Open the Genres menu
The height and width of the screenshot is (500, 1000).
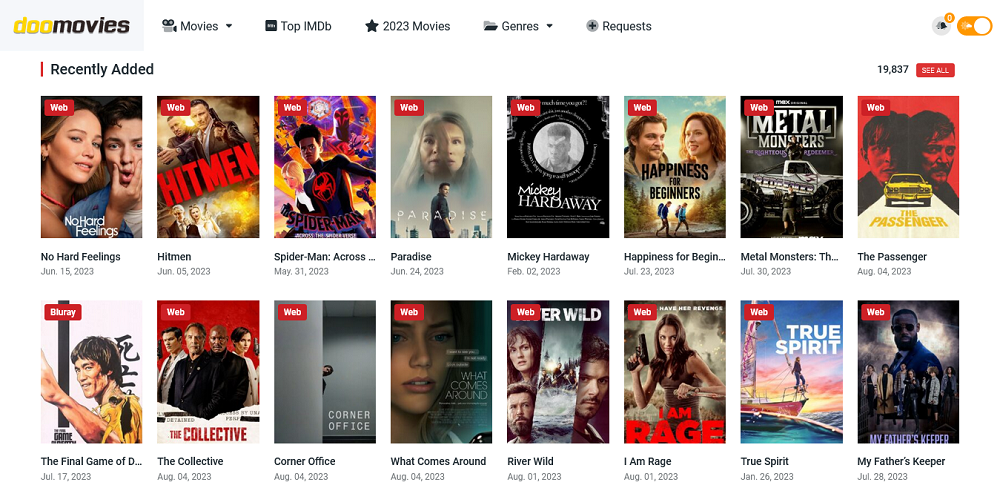point(518,26)
